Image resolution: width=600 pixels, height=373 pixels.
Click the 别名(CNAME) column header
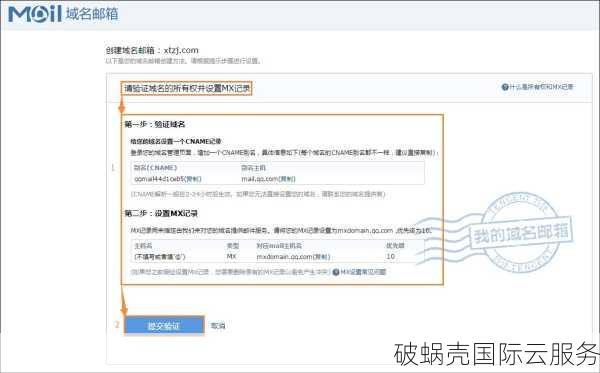click(x=155, y=168)
